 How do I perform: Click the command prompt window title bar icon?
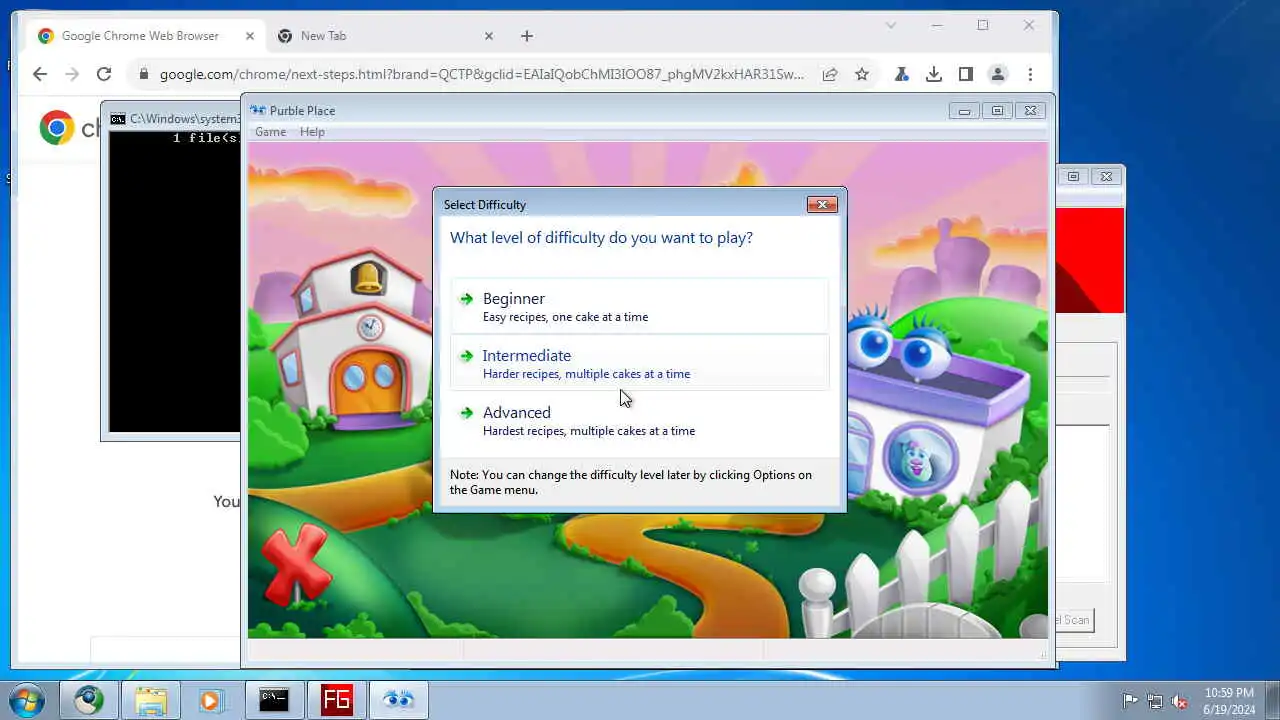[x=118, y=119]
